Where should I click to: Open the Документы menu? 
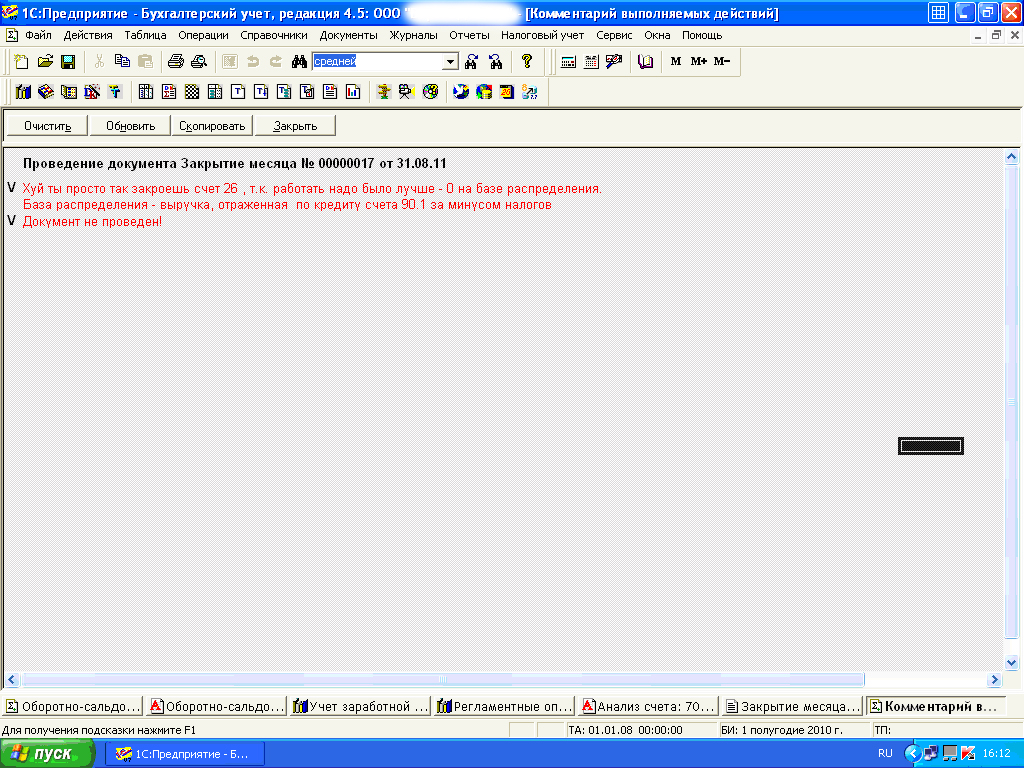coord(349,35)
